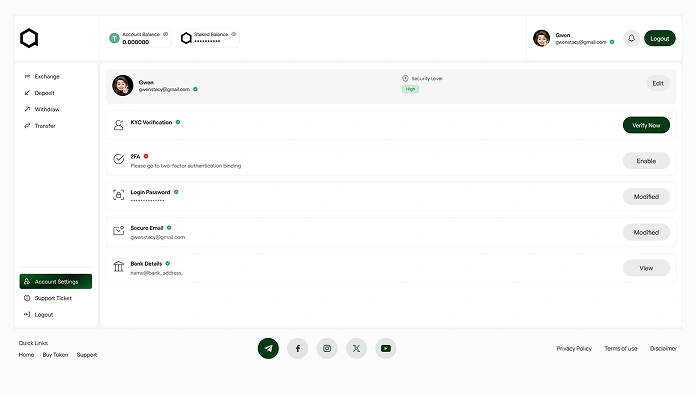Click the Deposit arrow icon

[27, 93]
